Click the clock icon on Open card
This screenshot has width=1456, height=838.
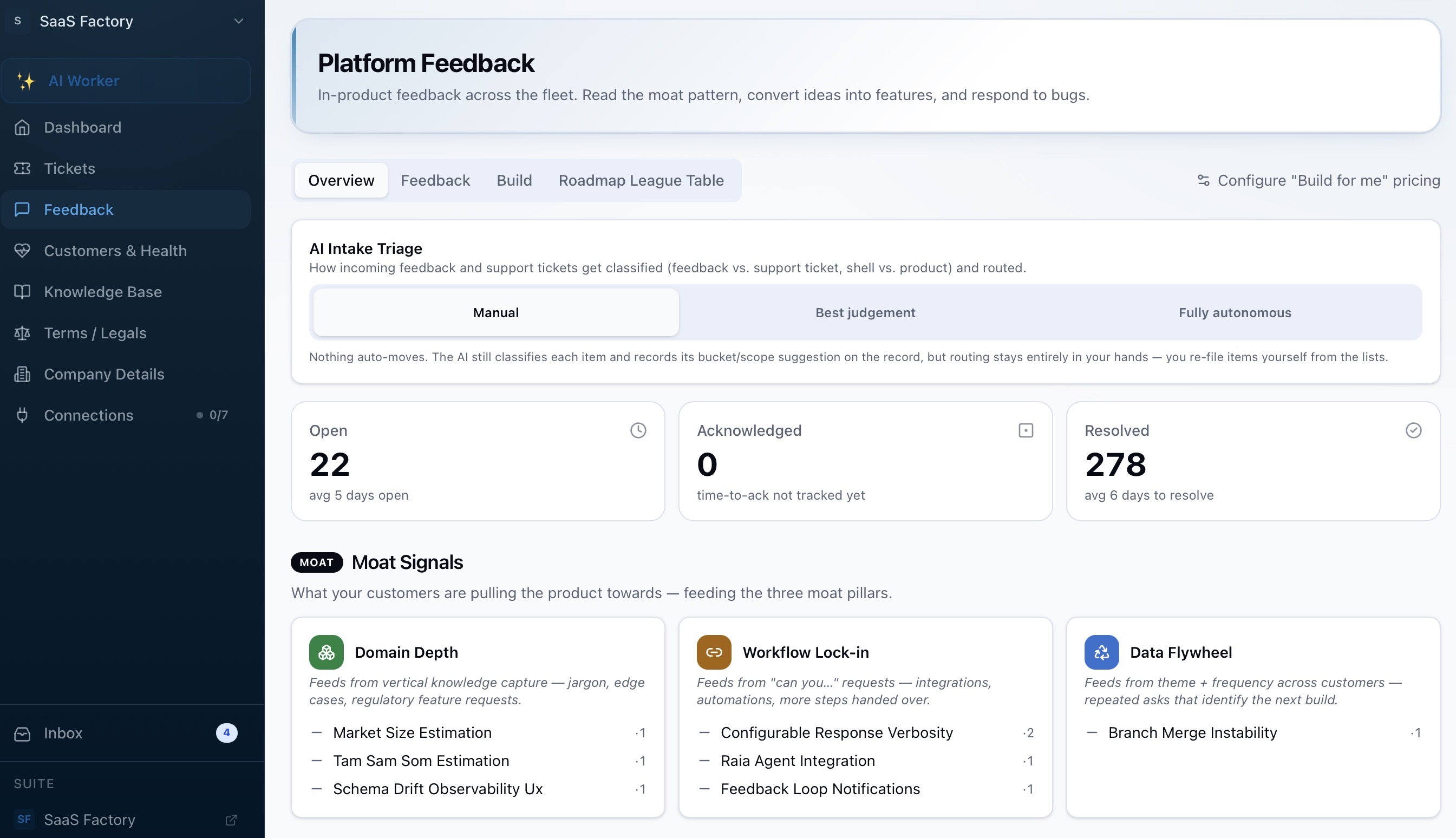[x=638, y=430]
